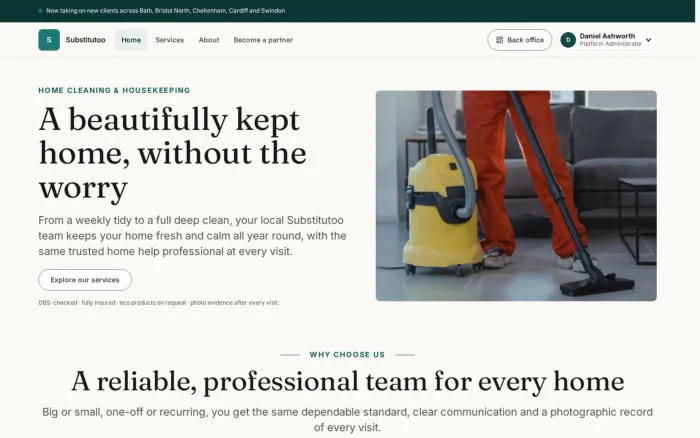Open the Services nav item

coord(170,40)
